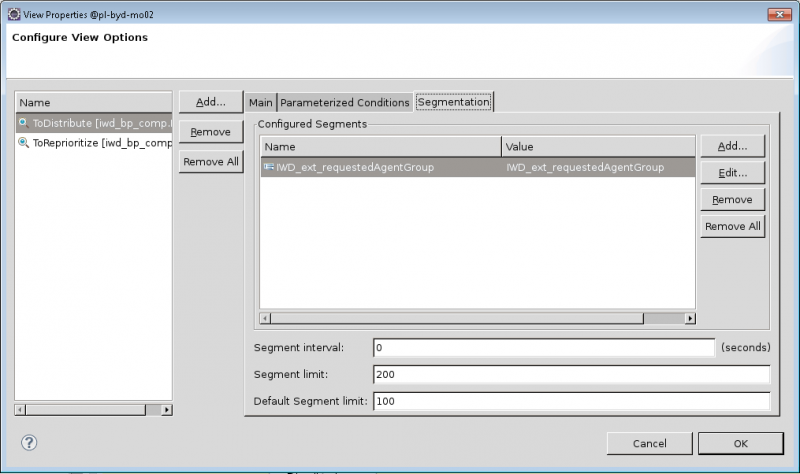Select the Segmentation tab
The width and height of the screenshot is (800, 474).
tap(454, 102)
